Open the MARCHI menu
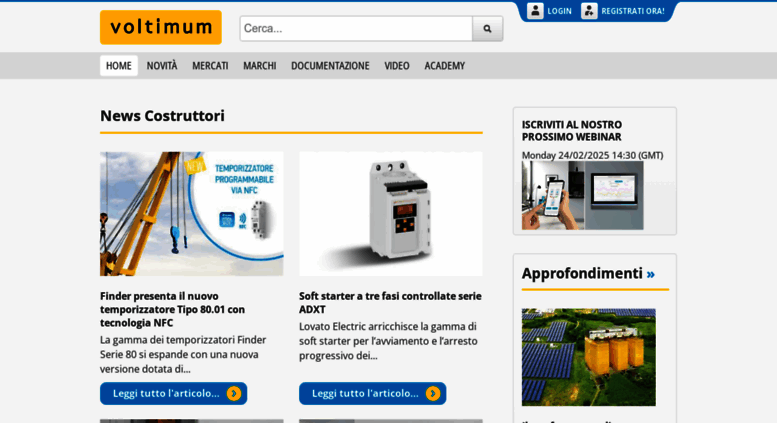The width and height of the screenshot is (777, 423). (x=260, y=66)
